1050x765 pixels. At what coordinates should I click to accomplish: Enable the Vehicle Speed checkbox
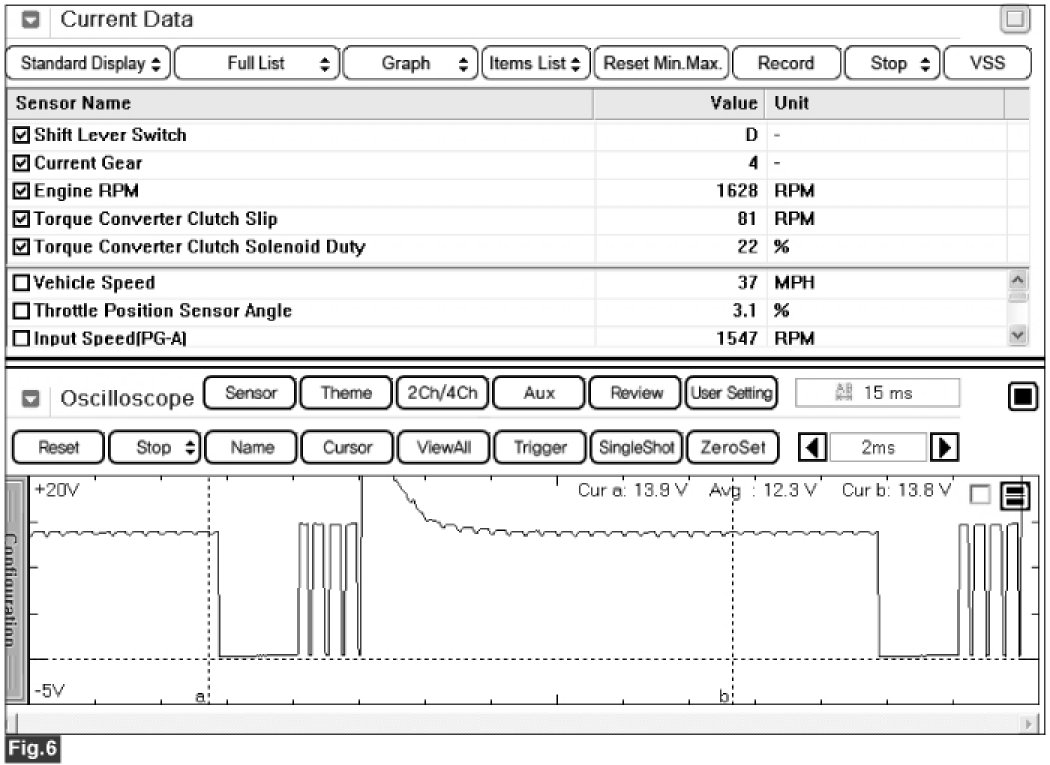[x=22, y=283]
